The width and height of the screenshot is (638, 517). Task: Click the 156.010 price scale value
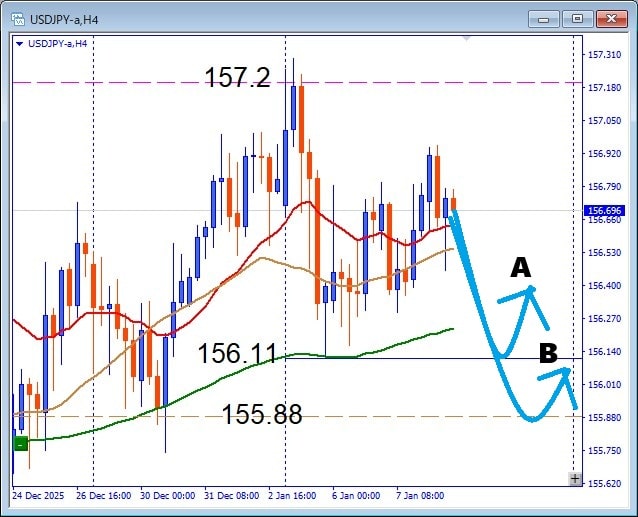pyautogui.click(x=605, y=384)
